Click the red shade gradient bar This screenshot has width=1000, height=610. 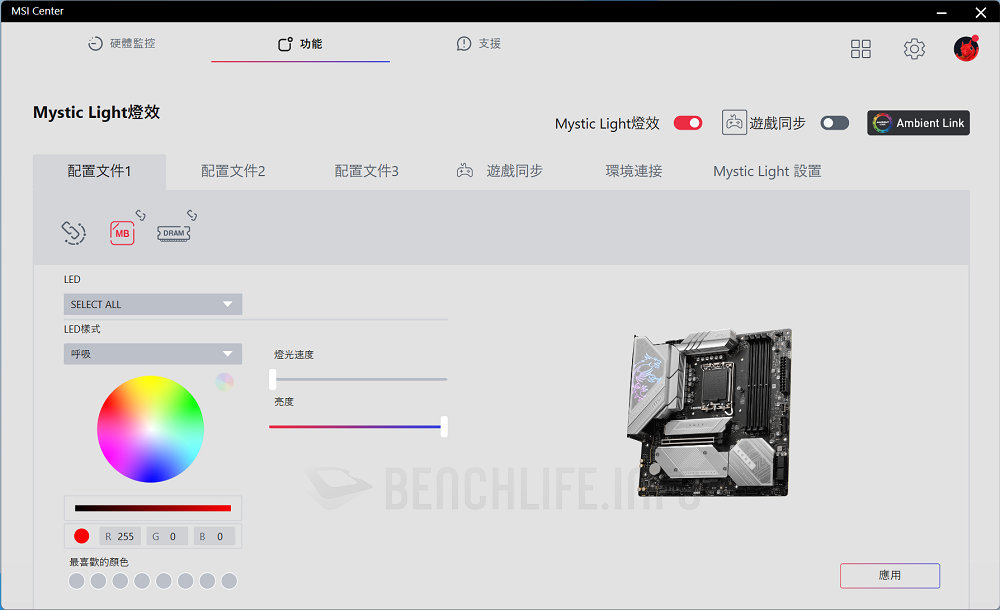(x=153, y=508)
